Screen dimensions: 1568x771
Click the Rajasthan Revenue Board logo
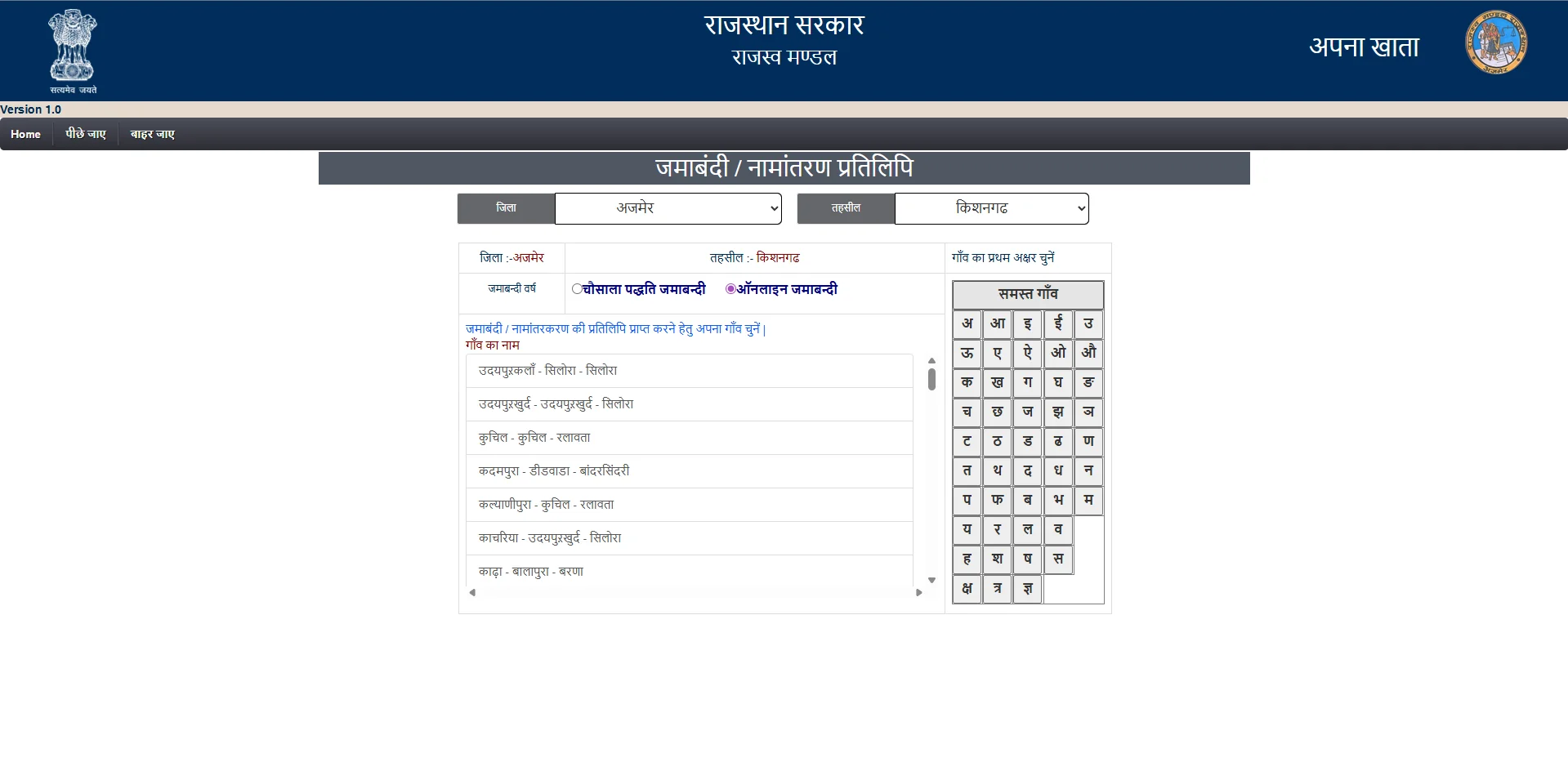[1495, 43]
